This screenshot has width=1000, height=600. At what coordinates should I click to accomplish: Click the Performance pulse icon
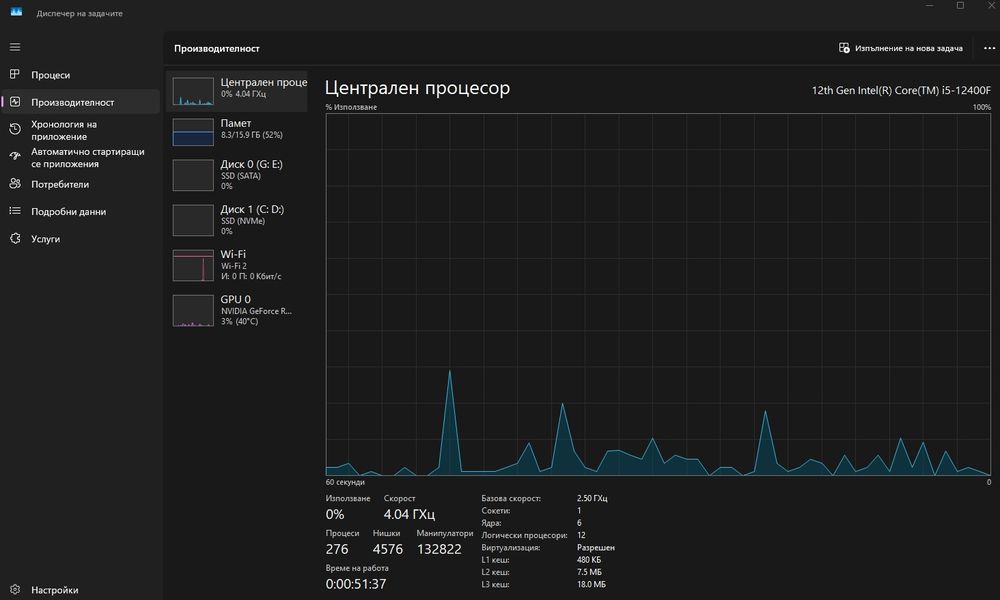[15, 101]
